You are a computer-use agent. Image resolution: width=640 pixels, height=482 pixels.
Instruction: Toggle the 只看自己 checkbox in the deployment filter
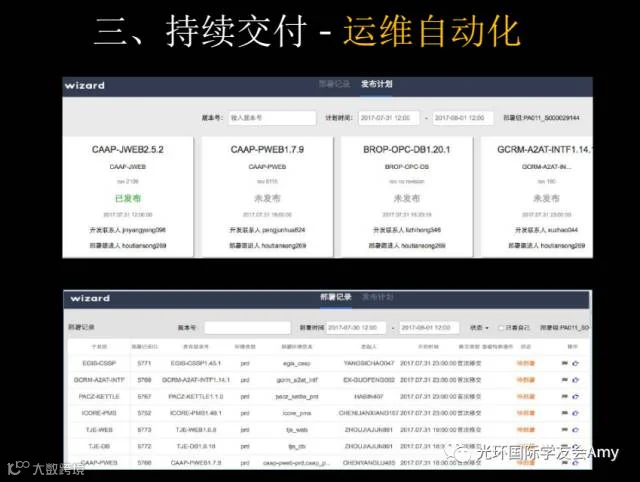(x=501, y=328)
